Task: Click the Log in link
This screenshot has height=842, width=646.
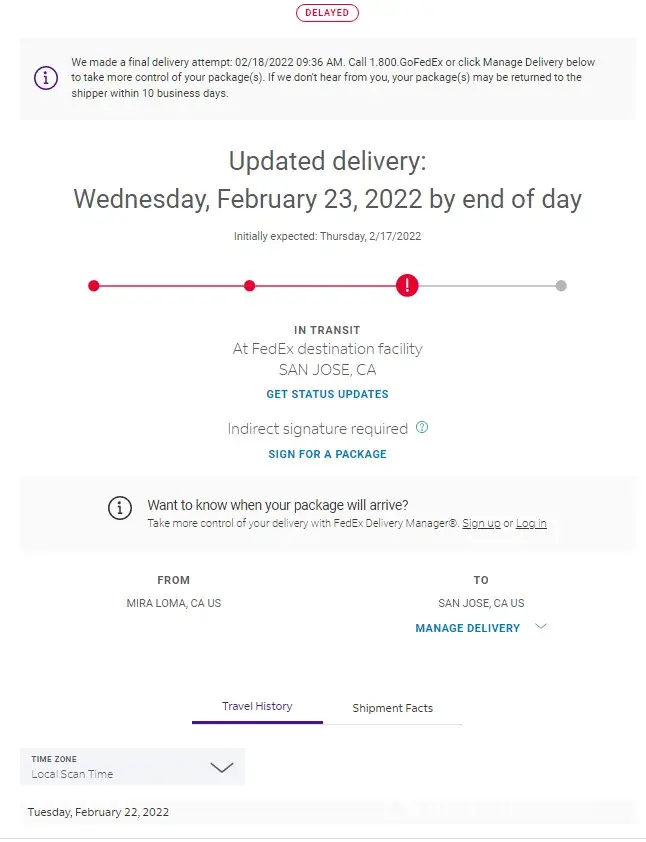Action: (x=531, y=523)
